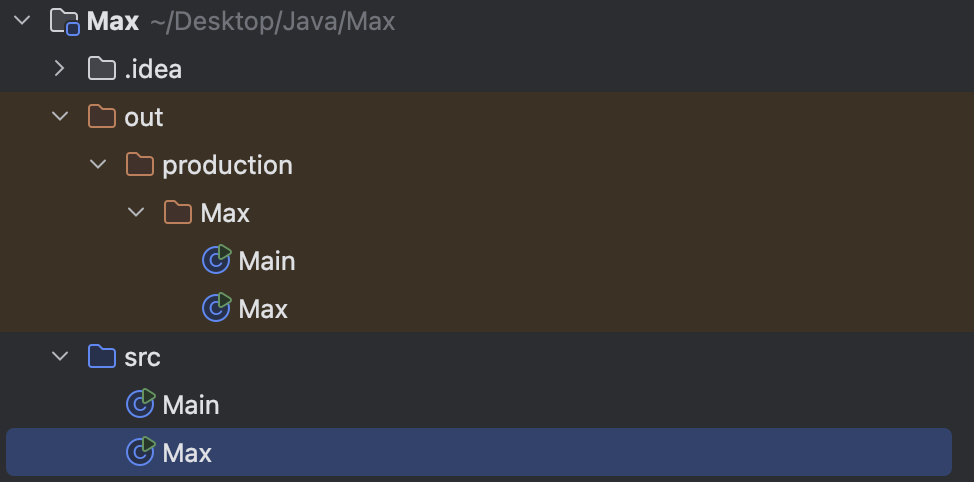Click the Main class icon under out
974x482 pixels.
(217, 260)
